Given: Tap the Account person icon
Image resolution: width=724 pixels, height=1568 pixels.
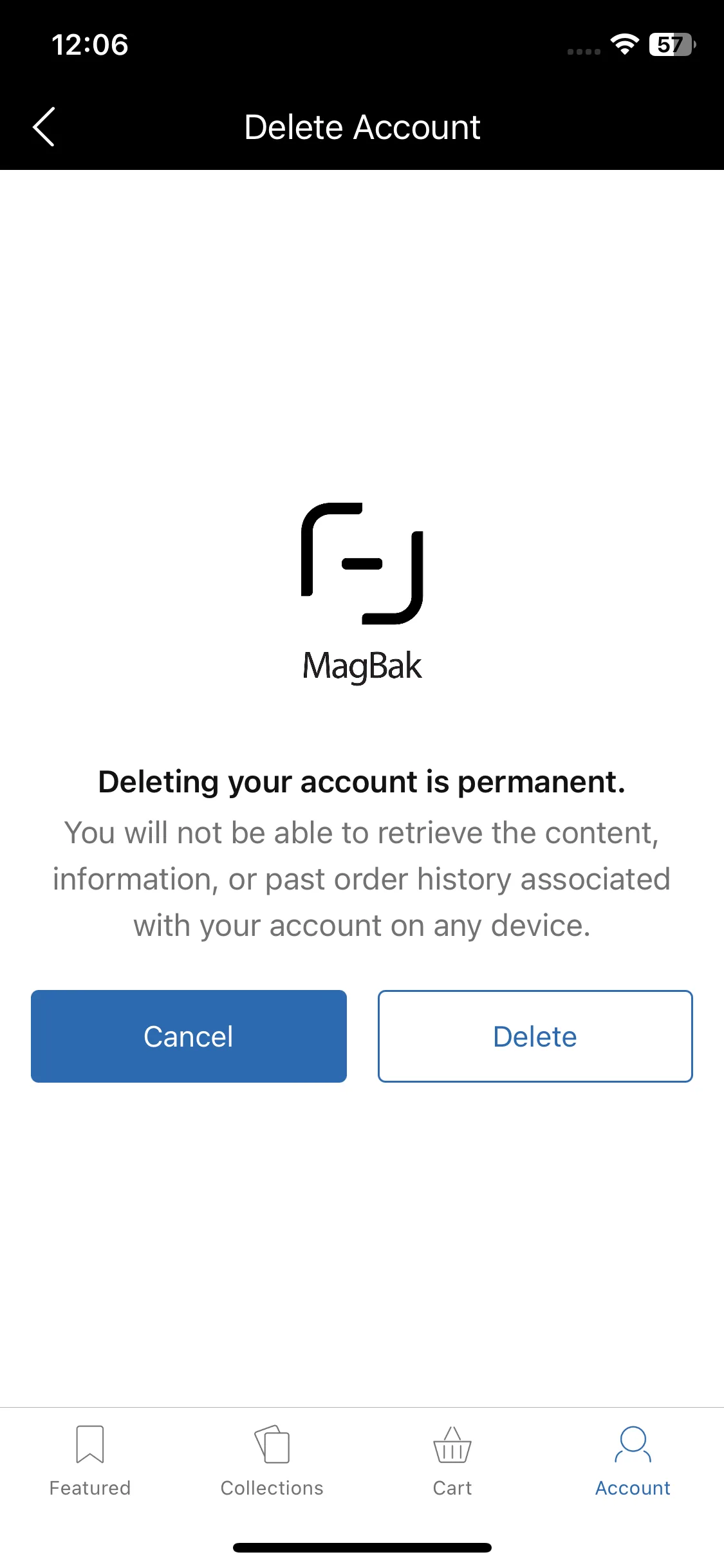Looking at the screenshot, I should (633, 1444).
